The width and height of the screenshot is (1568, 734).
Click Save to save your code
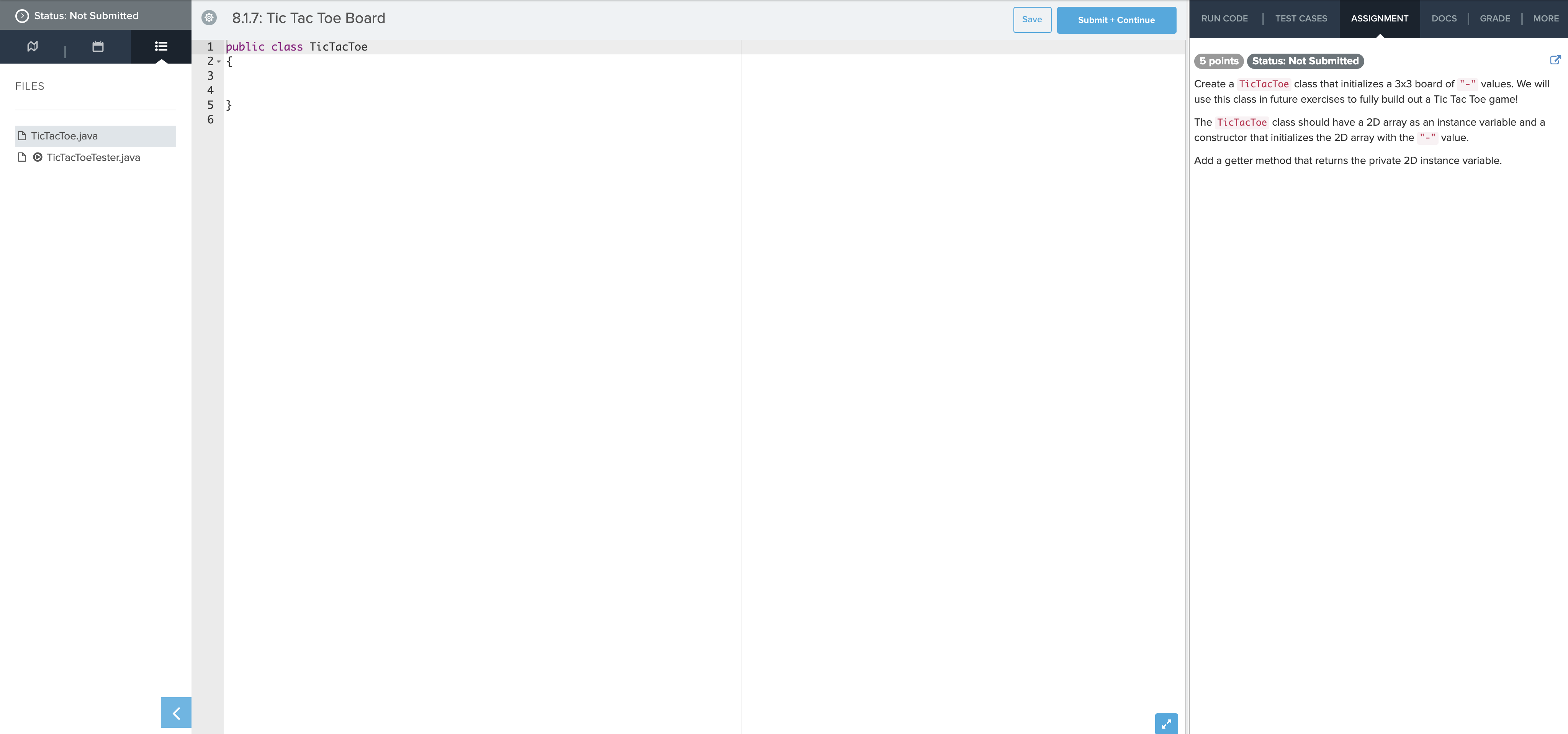pyautogui.click(x=1032, y=20)
